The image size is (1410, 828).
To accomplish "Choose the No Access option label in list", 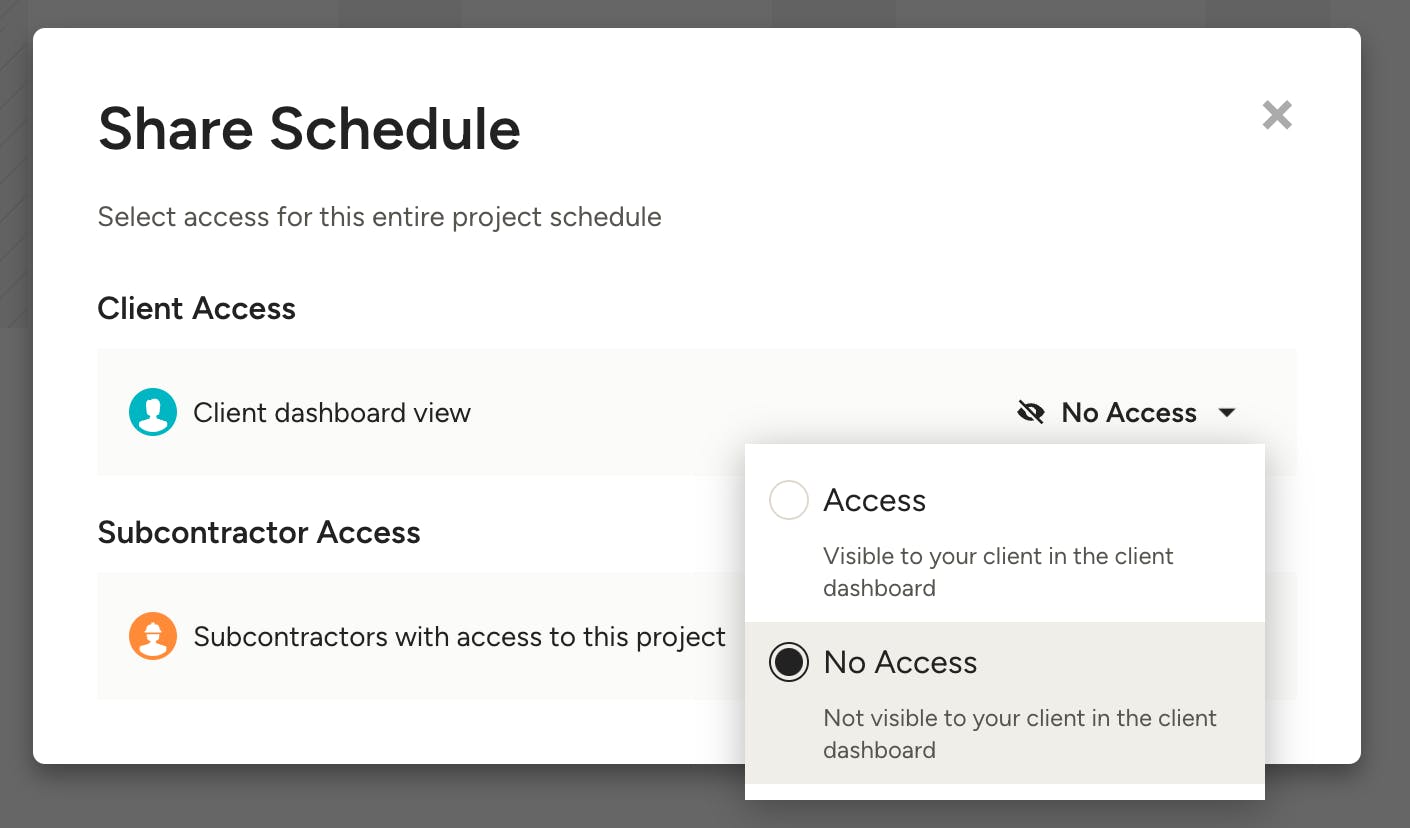I will click(x=900, y=662).
